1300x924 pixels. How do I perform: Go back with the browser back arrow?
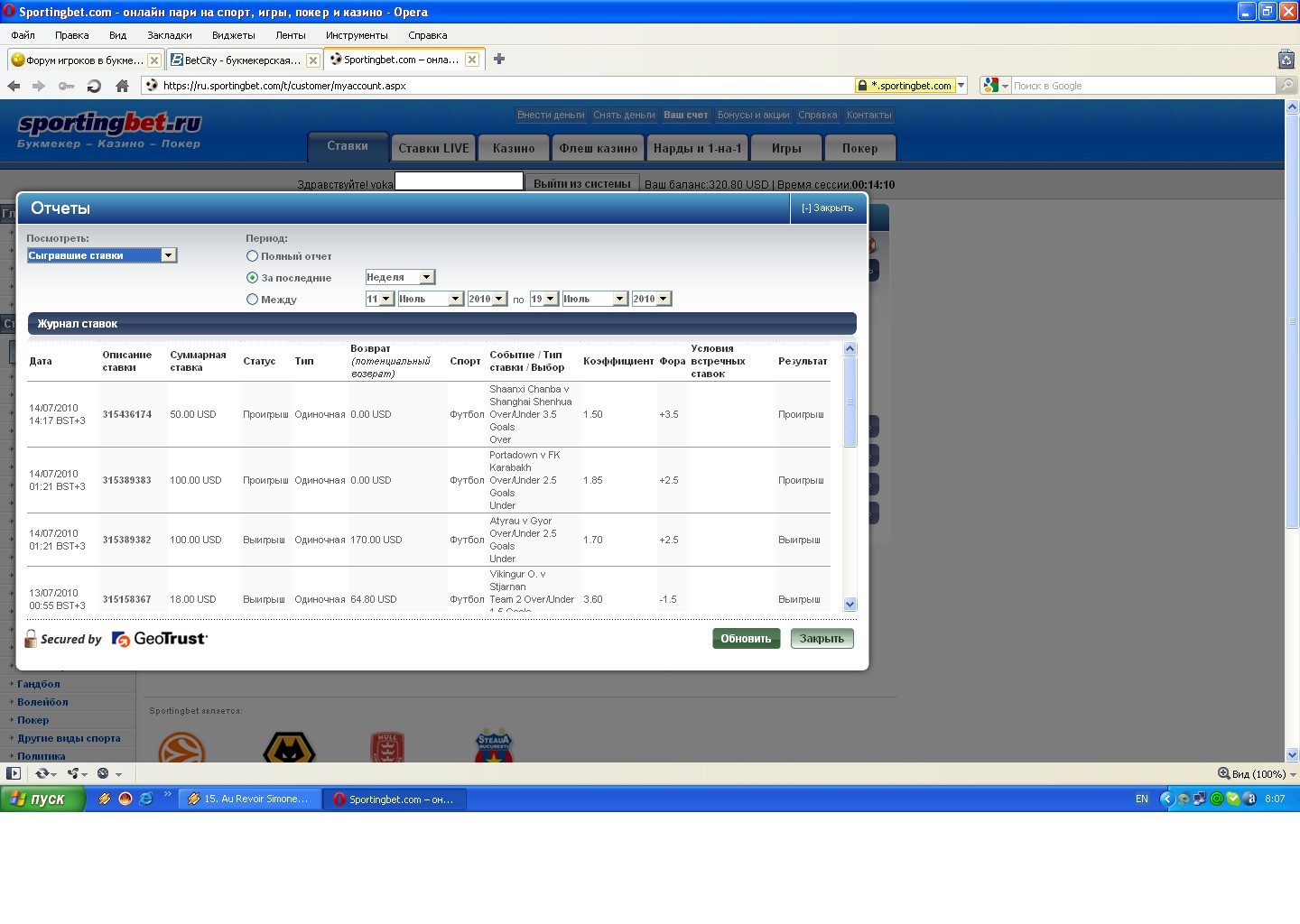coord(14,86)
